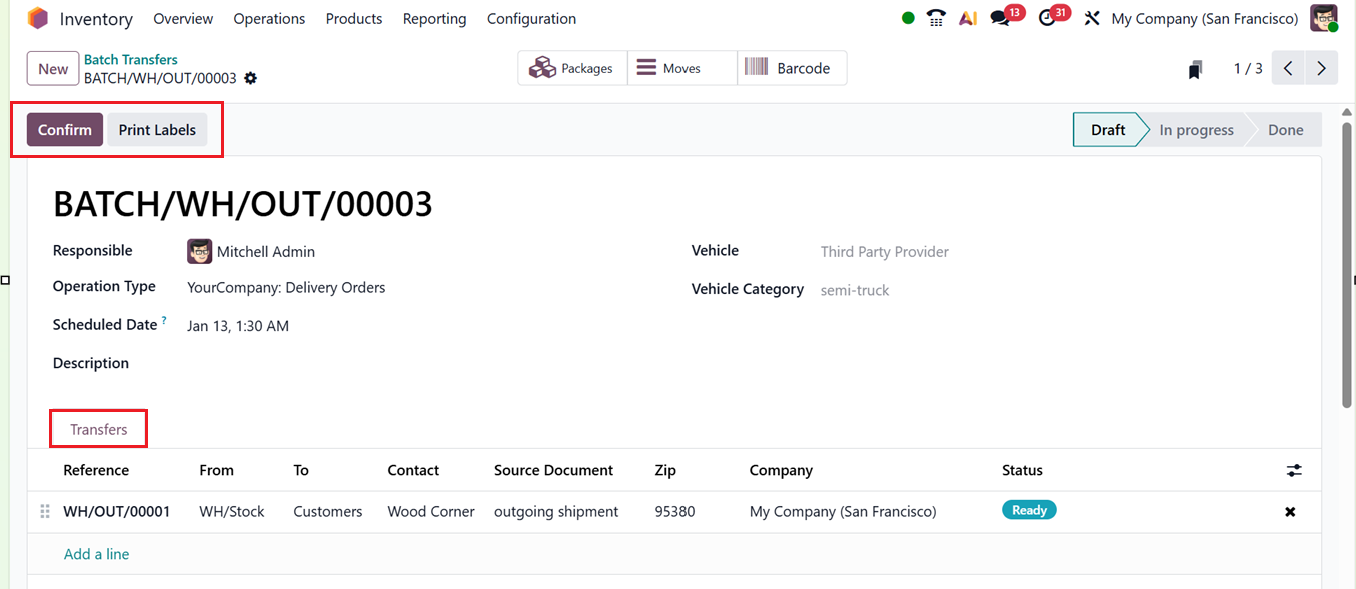Click the next record arrow in the pager
Image resolution: width=1356 pixels, height=589 pixels.
tap(1321, 67)
